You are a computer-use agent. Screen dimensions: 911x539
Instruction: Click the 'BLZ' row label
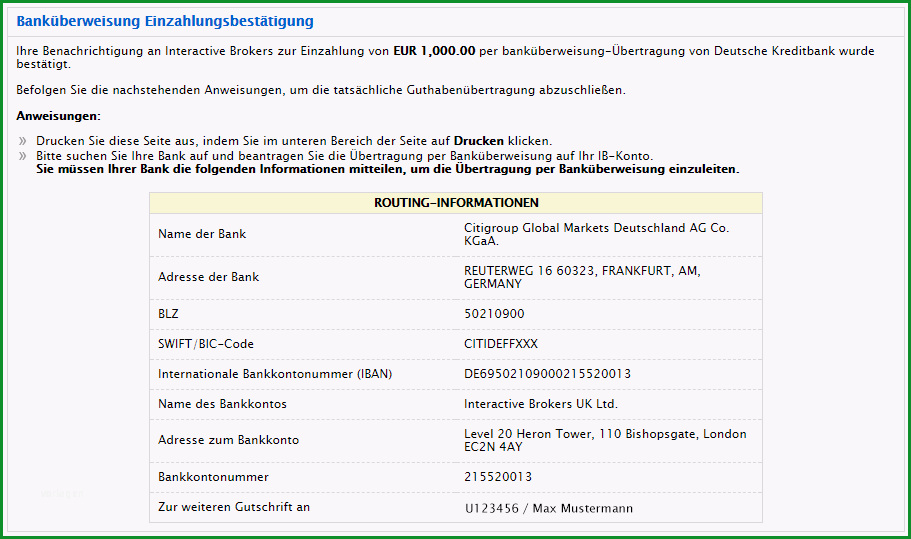pyautogui.click(x=168, y=314)
